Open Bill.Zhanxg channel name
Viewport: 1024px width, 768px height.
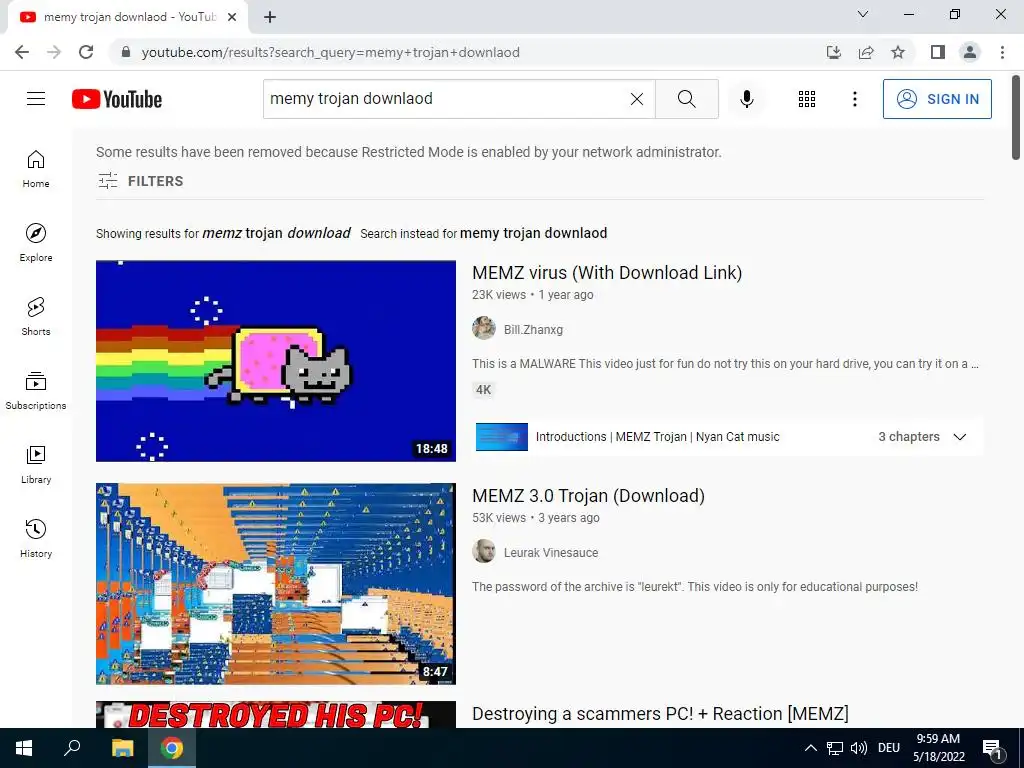point(533,330)
